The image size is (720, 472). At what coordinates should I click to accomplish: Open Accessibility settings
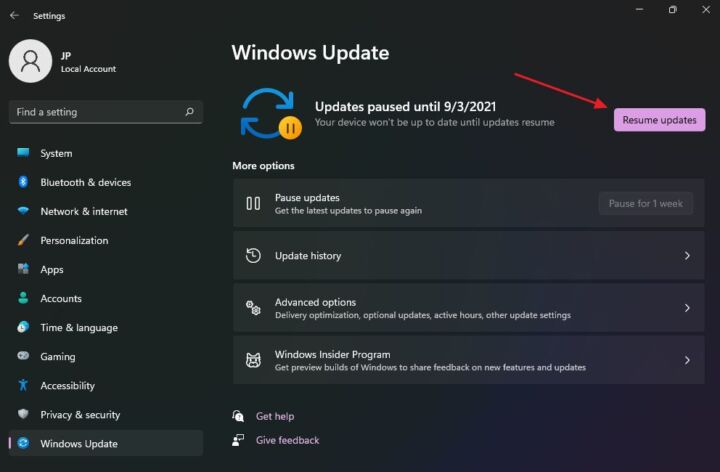(x=106, y=385)
